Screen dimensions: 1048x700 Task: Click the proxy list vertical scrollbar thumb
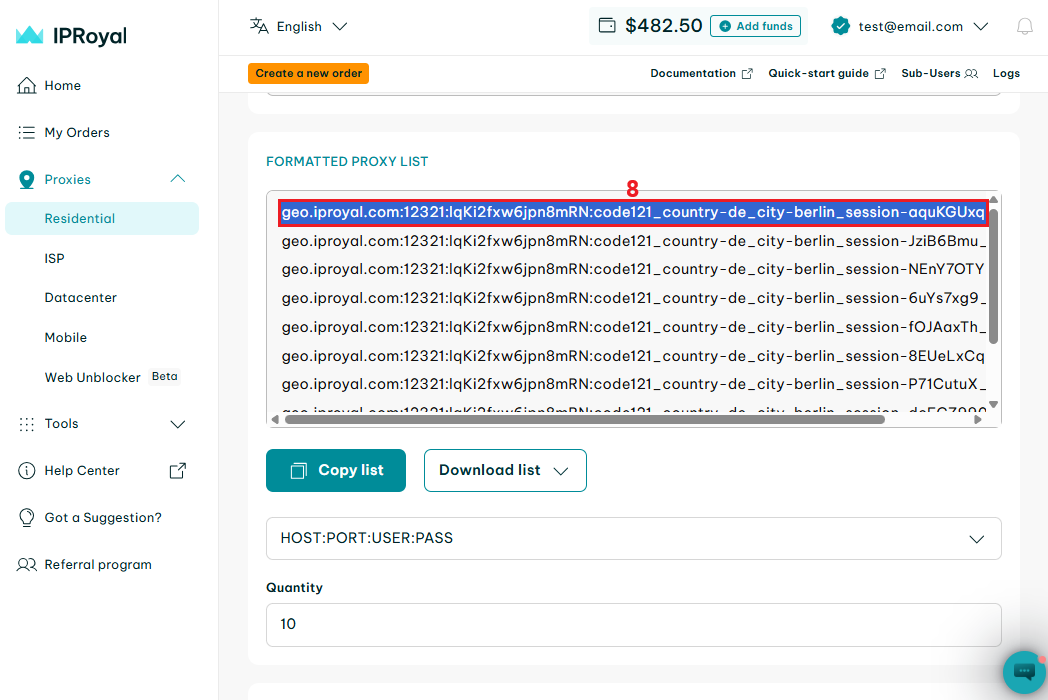pos(993,275)
